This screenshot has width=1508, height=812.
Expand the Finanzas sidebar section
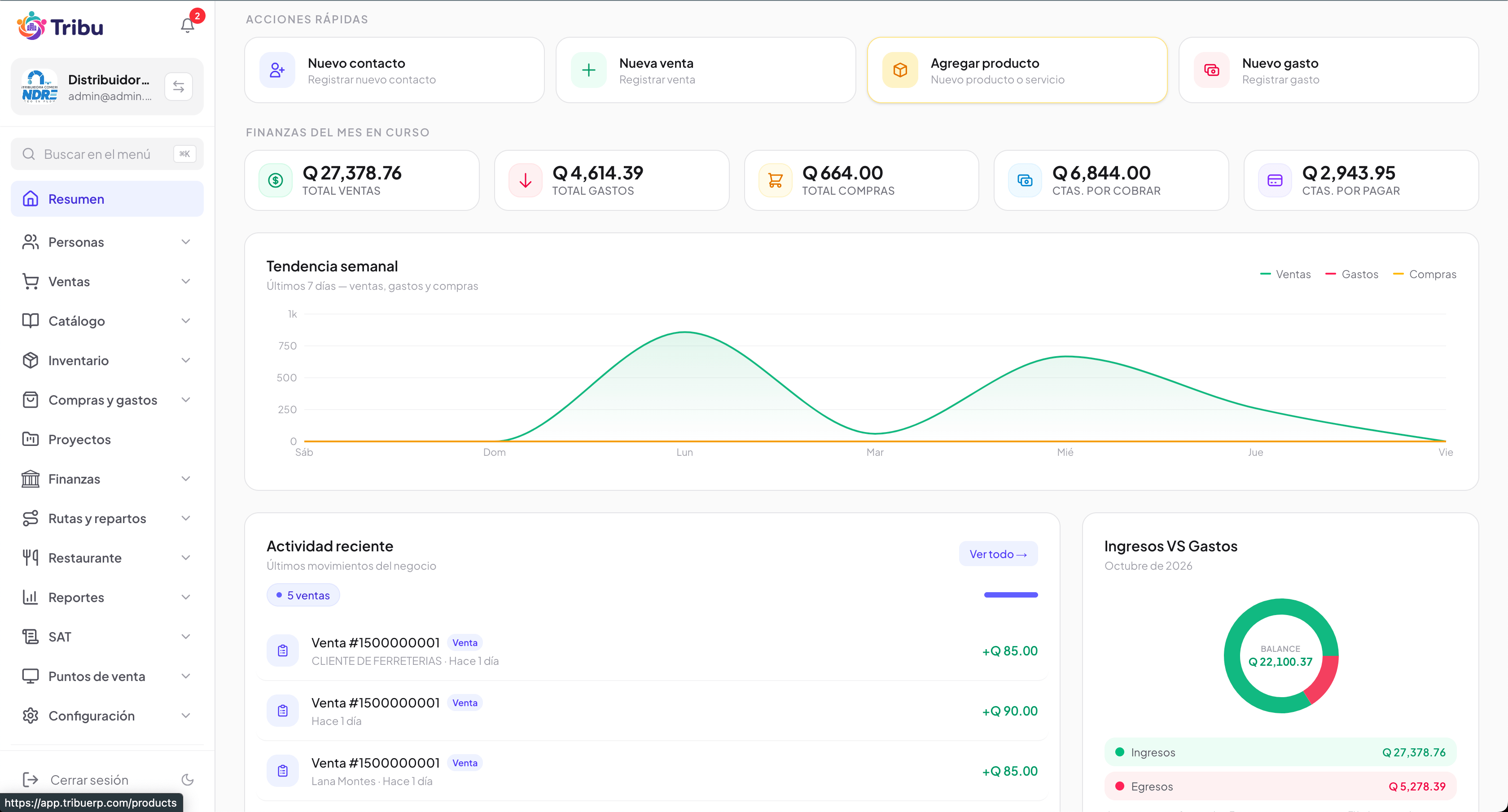[107, 479]
